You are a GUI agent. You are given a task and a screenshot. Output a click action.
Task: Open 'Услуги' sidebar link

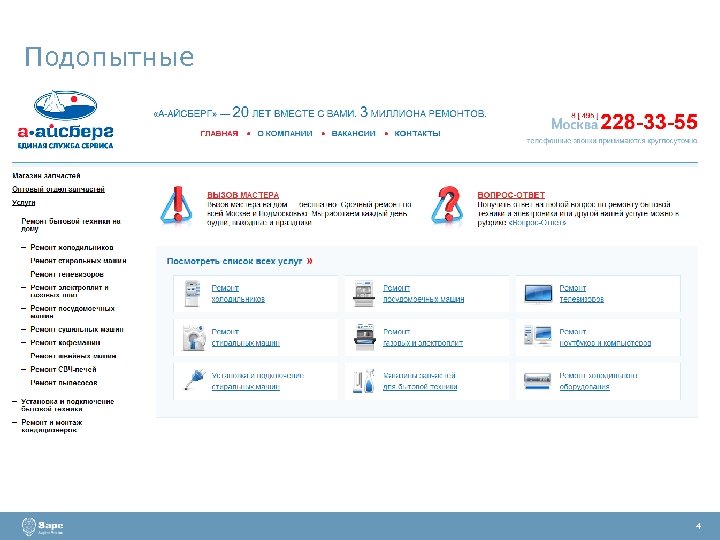pos(23,202)
